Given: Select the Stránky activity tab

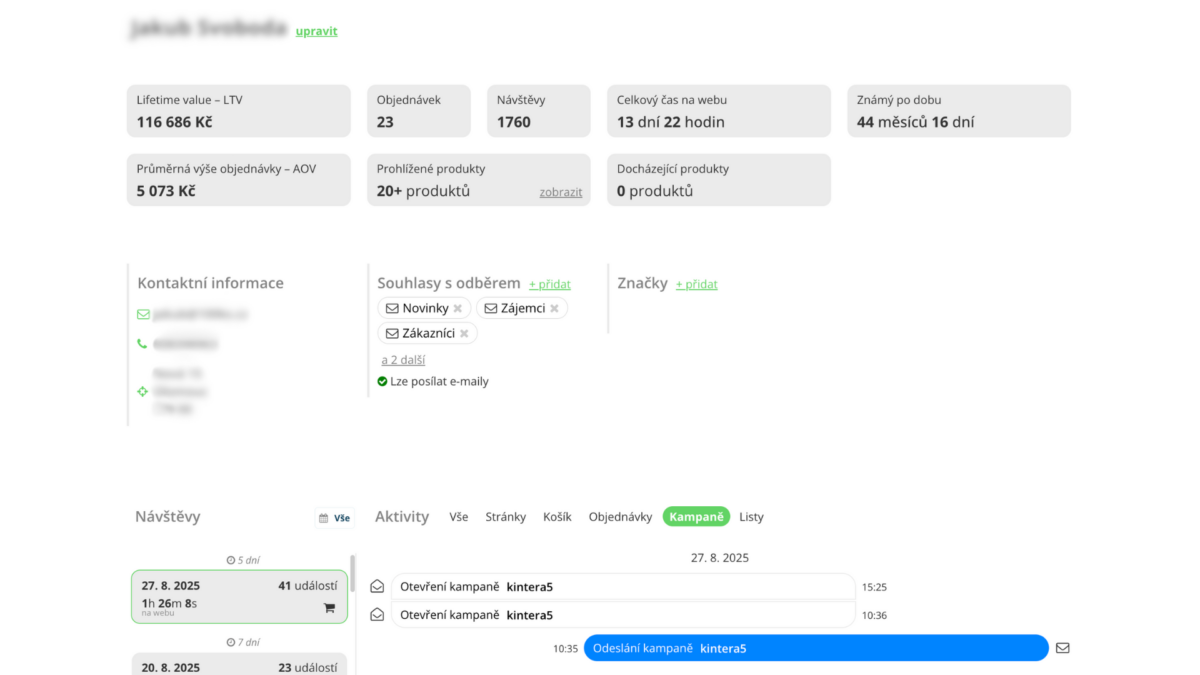Looking at the screenshot, I should pos(505,517).
